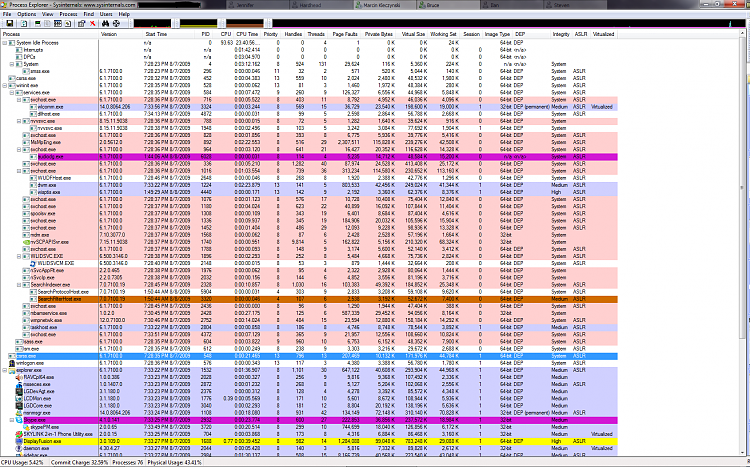
Task: Click the nvSCPAPISvr.exe NVIDIA icon
Action: 26,242
